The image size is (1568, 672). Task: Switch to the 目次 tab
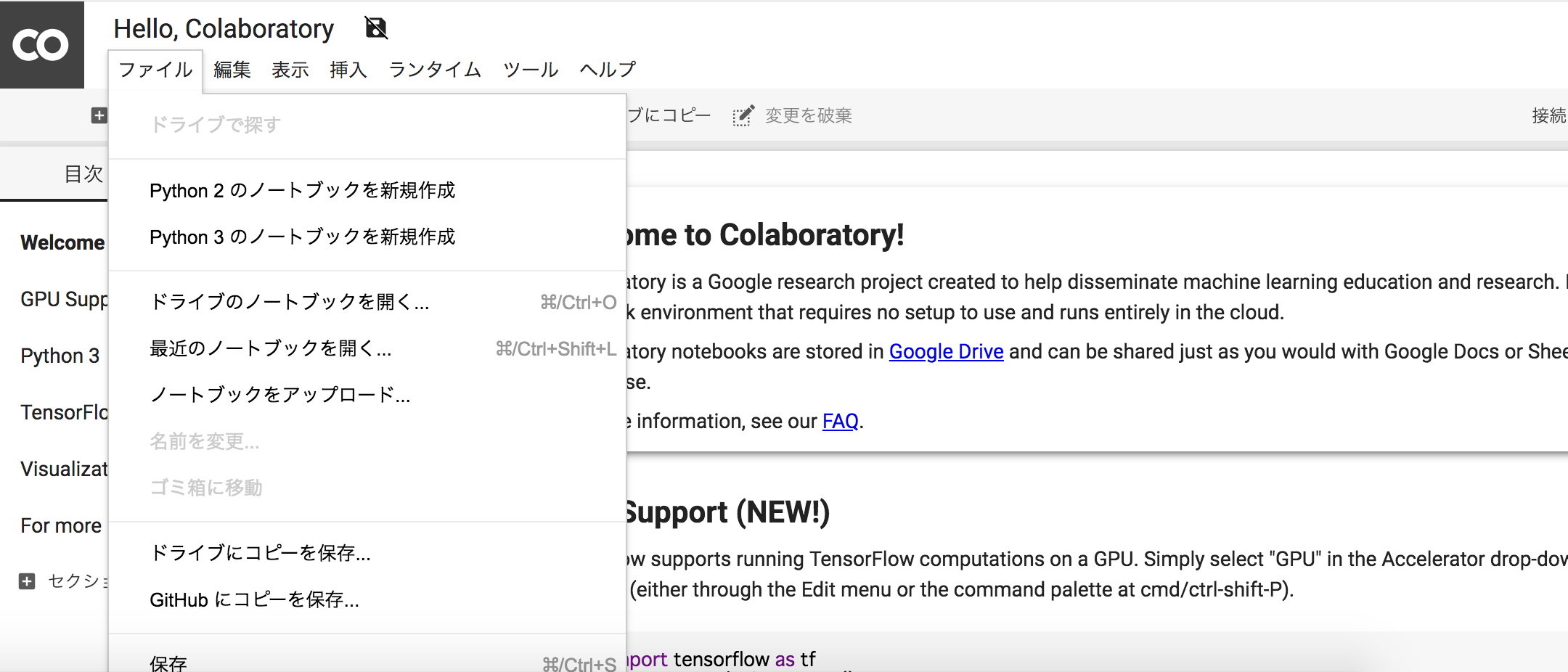tap(83, 174)
